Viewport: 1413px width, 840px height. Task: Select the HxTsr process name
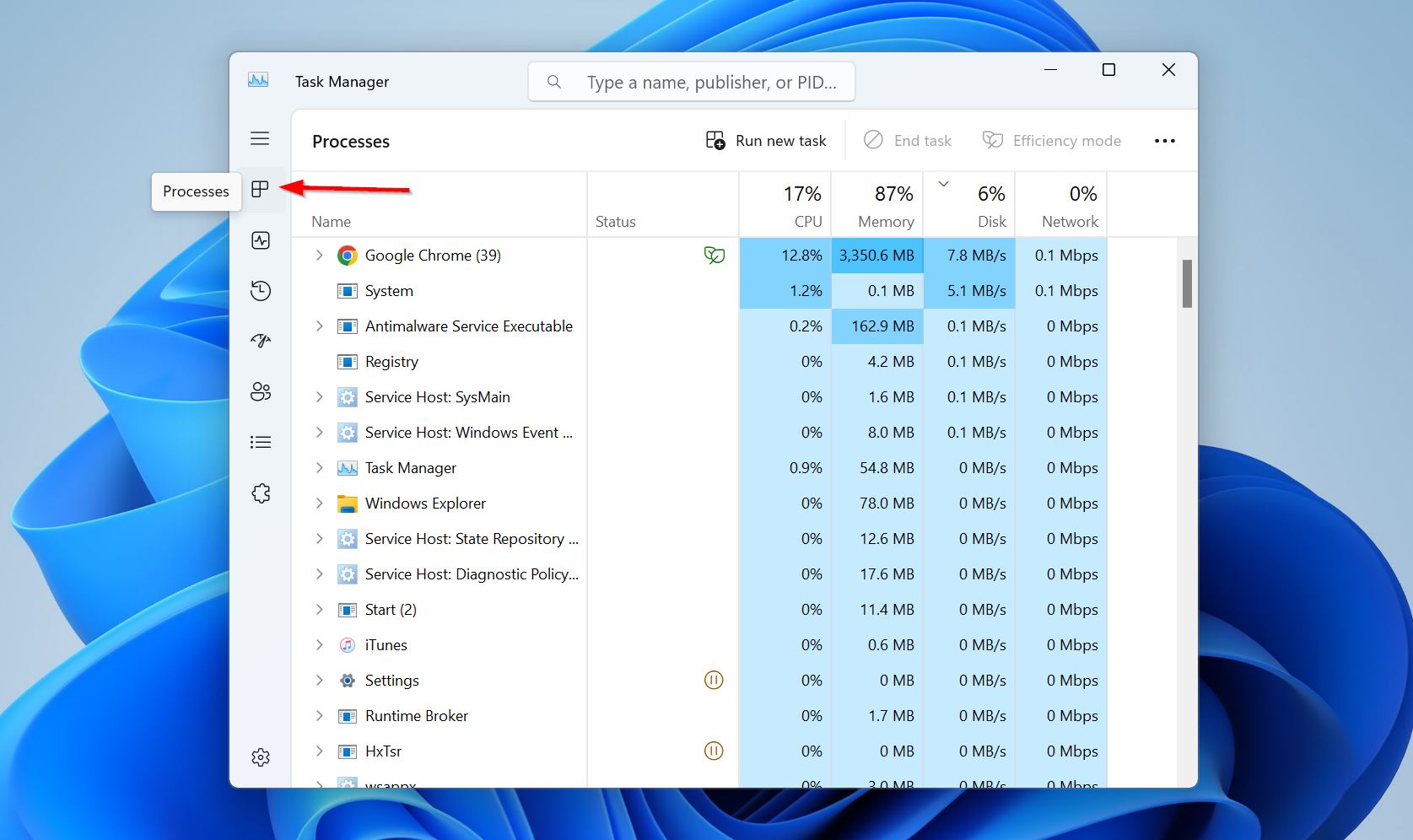pos(383,751)
